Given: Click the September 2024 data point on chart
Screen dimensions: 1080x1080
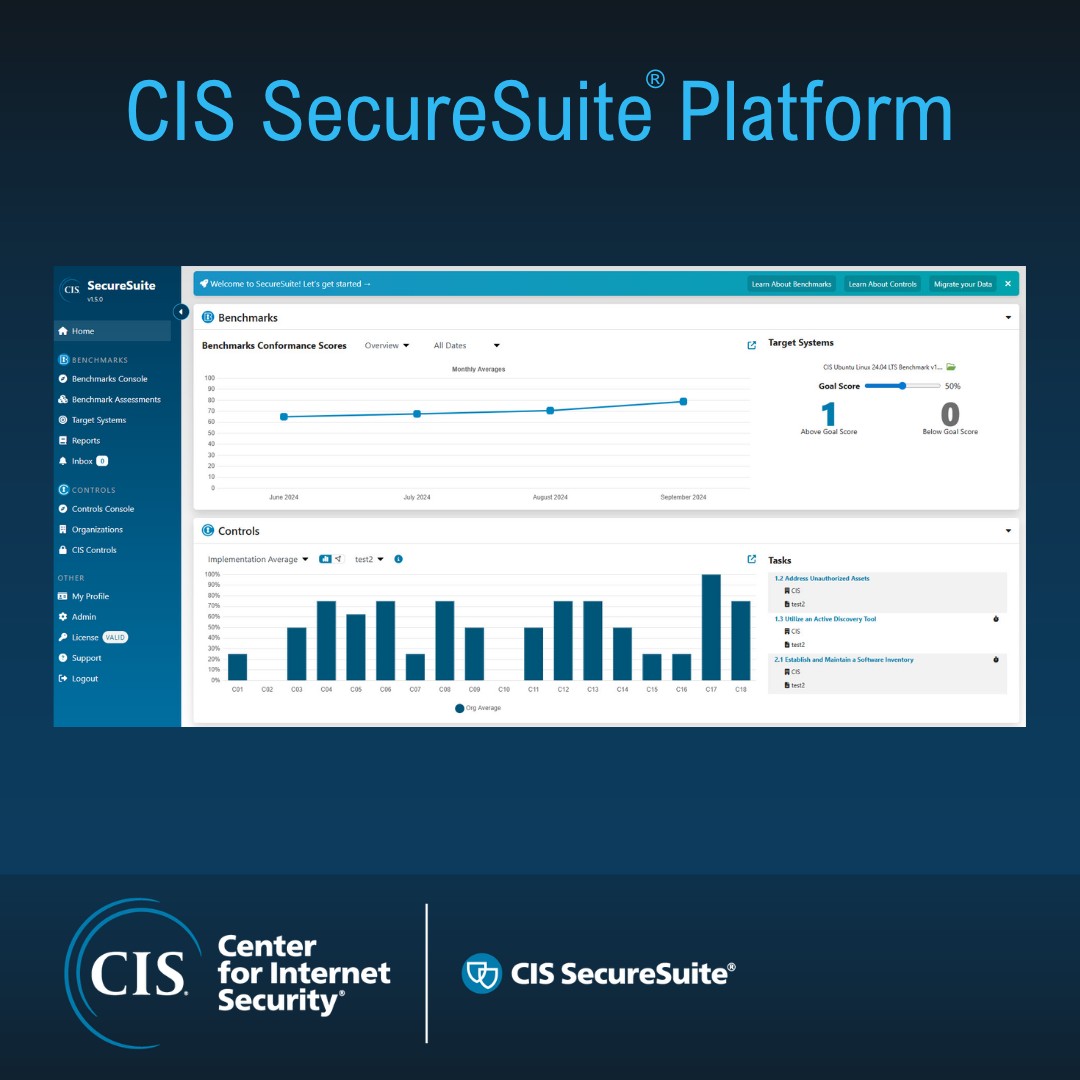Looking at the screenshot, I should [683, 402].
